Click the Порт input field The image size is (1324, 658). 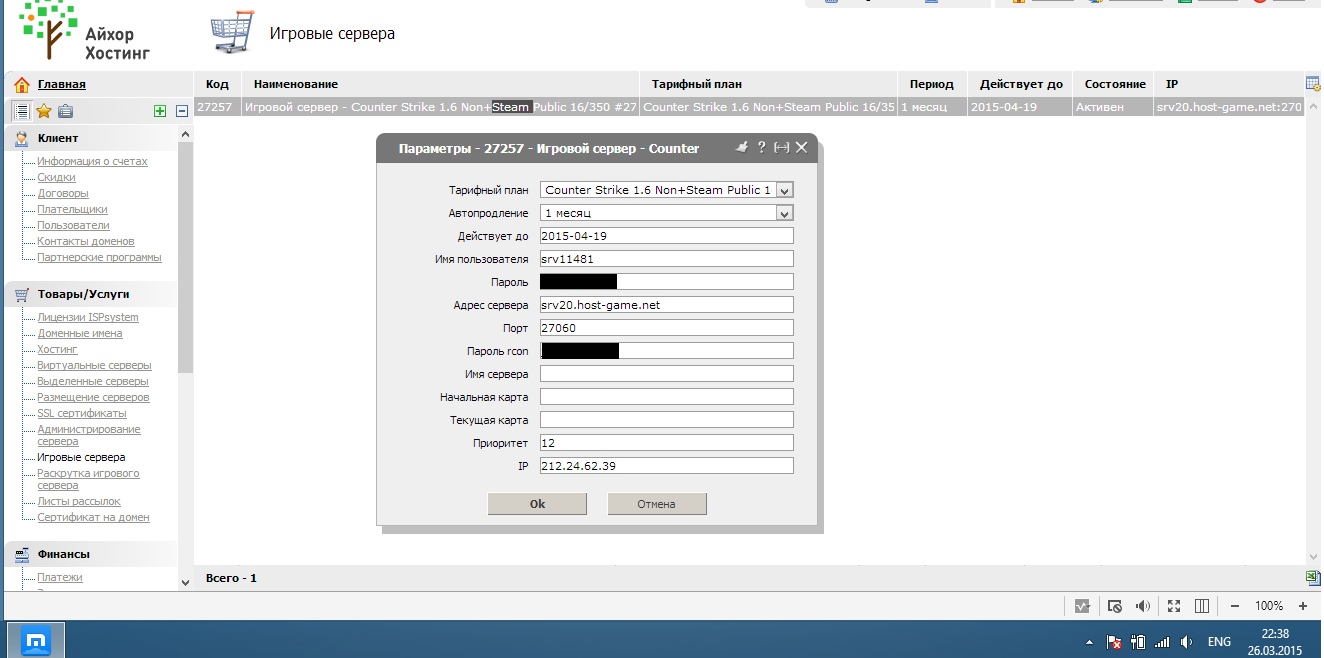pos(666,328)
